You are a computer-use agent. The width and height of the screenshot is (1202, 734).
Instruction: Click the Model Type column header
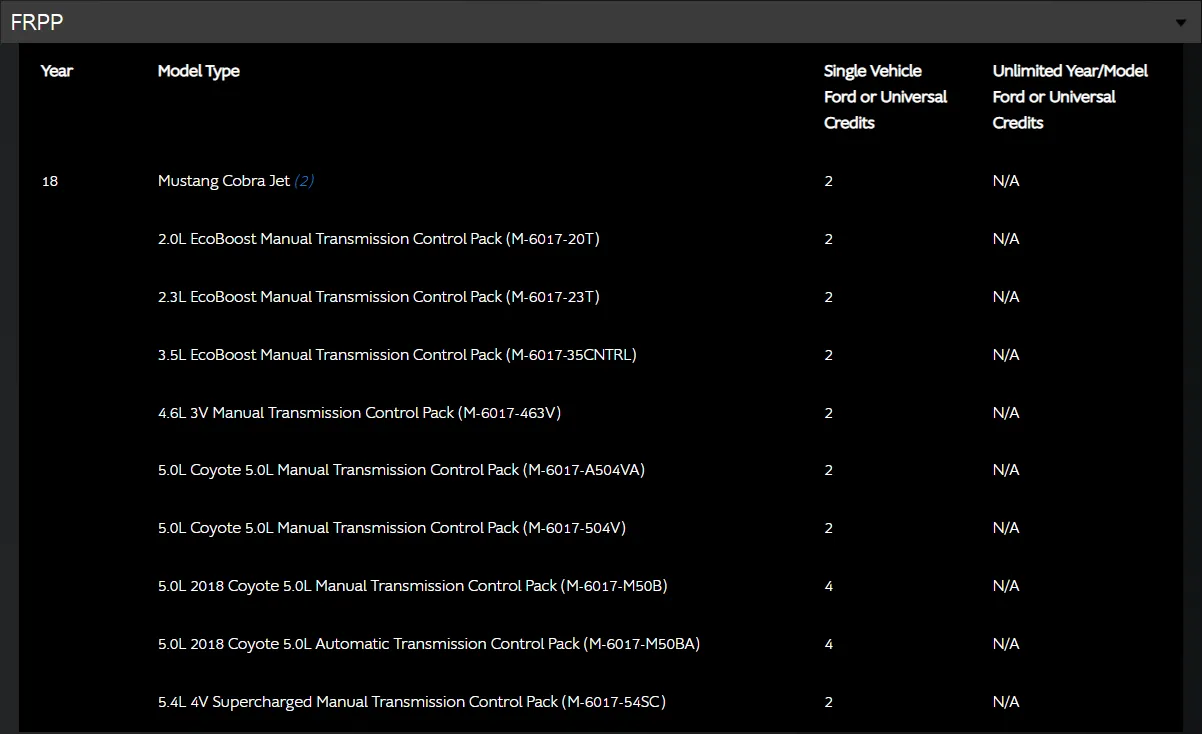pos(199,71)
